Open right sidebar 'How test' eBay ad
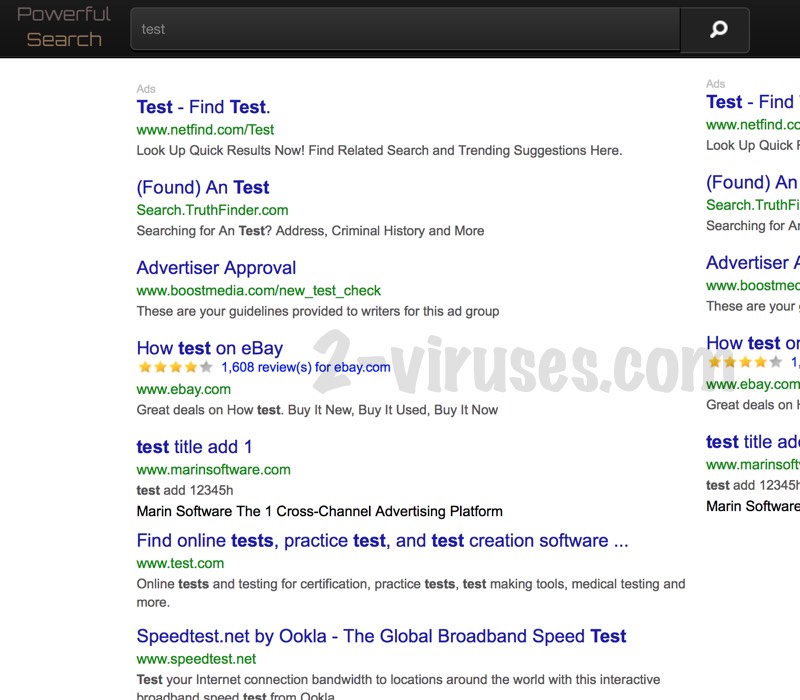The width and height of the screenshot is (800, 700). [753, 343]
